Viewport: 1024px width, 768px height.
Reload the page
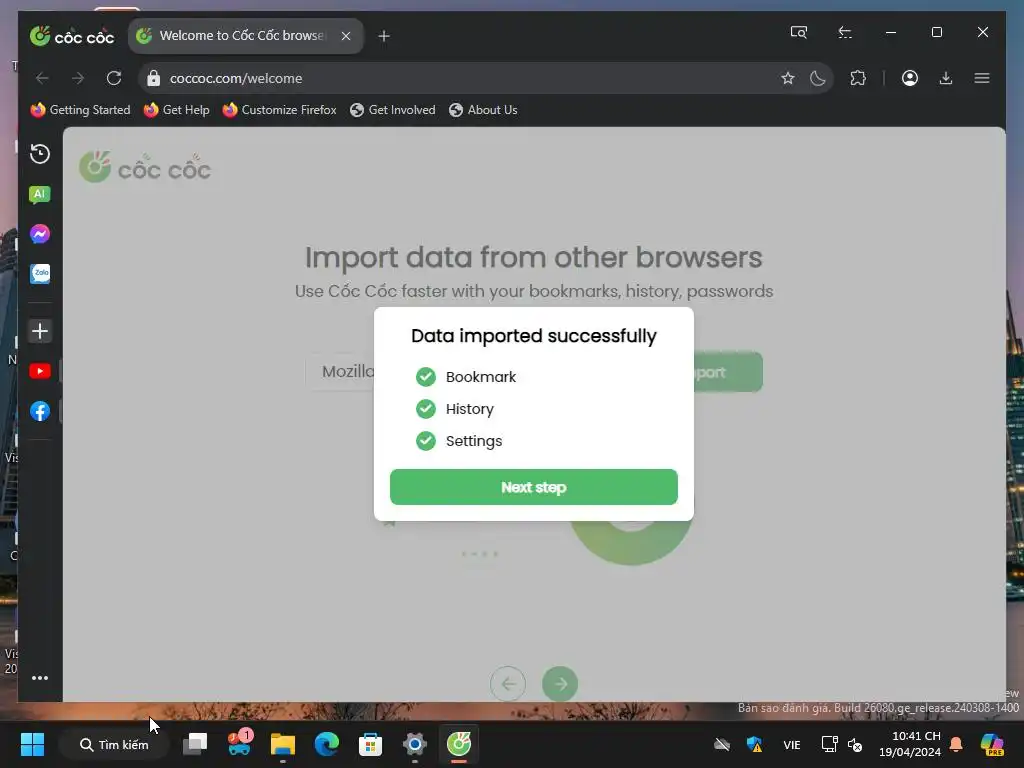pos(114,78)
